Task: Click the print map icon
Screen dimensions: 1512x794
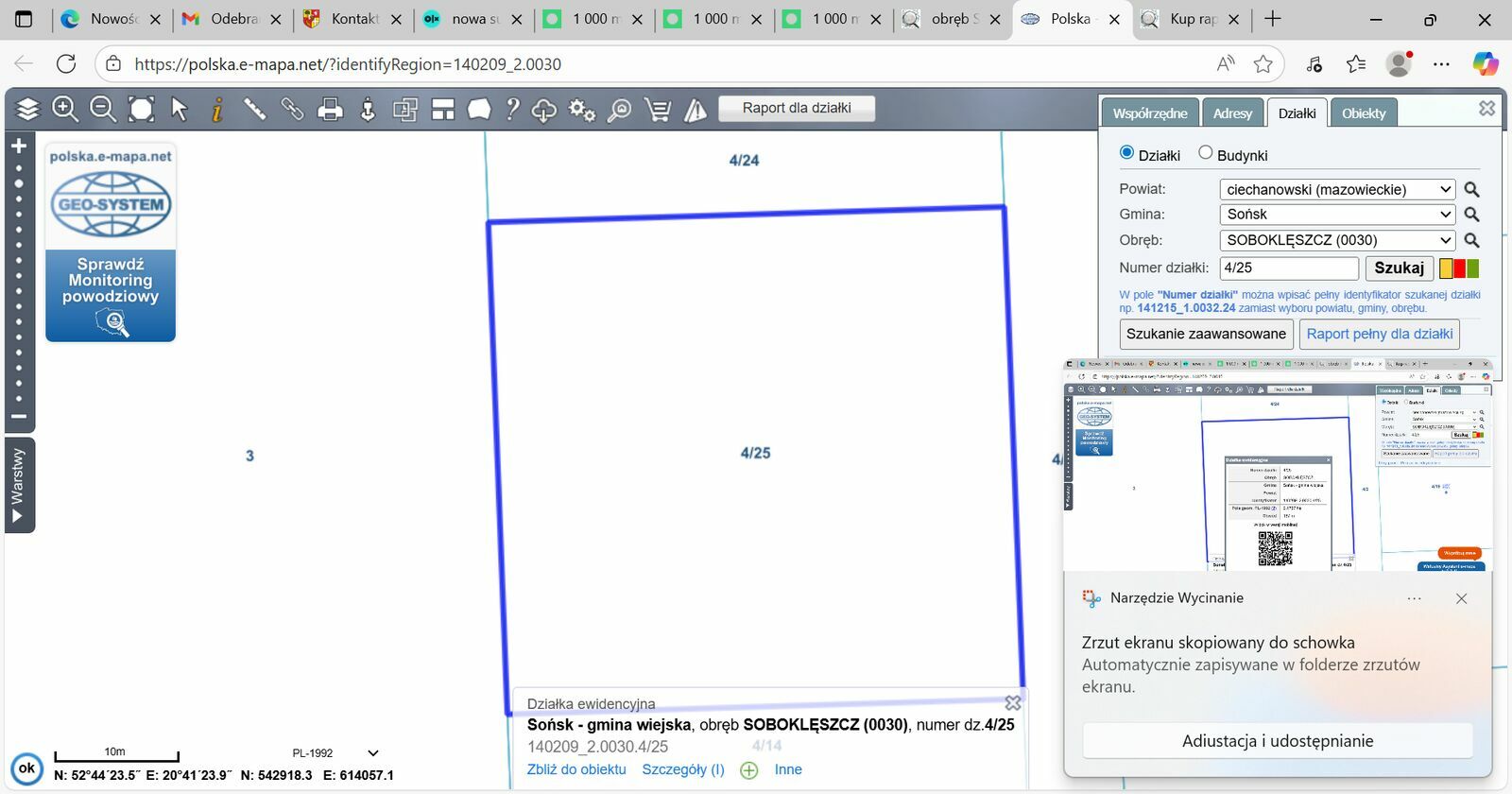Action: tap(330, 110)
